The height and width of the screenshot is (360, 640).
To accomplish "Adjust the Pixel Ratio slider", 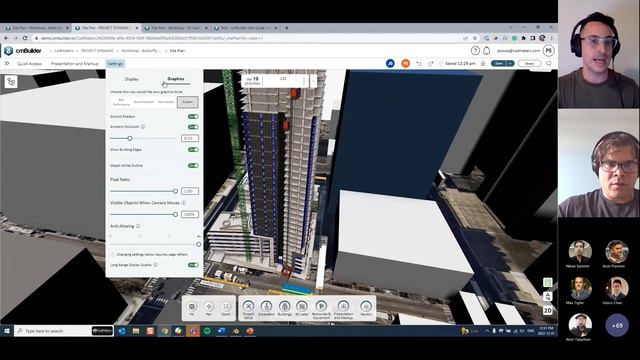I will pos(175,191).
